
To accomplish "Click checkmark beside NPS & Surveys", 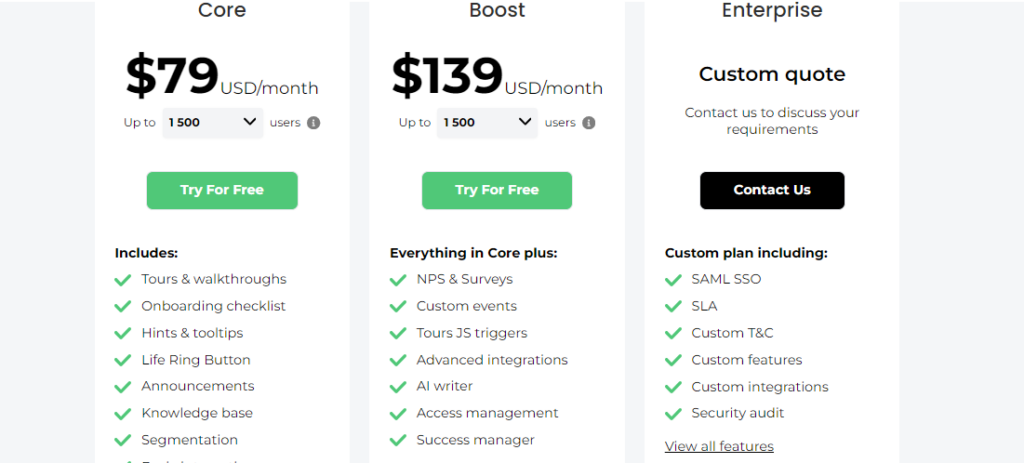I will [x=398, y=280].
